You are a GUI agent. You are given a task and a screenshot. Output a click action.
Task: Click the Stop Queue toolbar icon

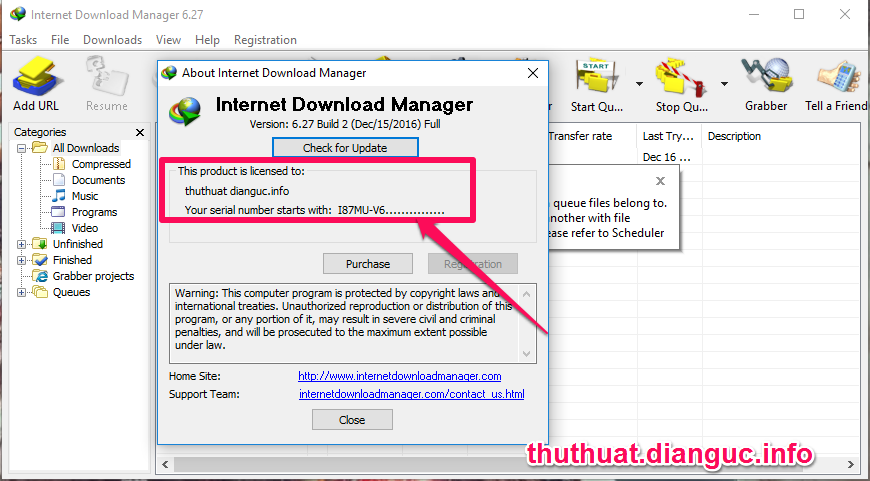(681, 84)
